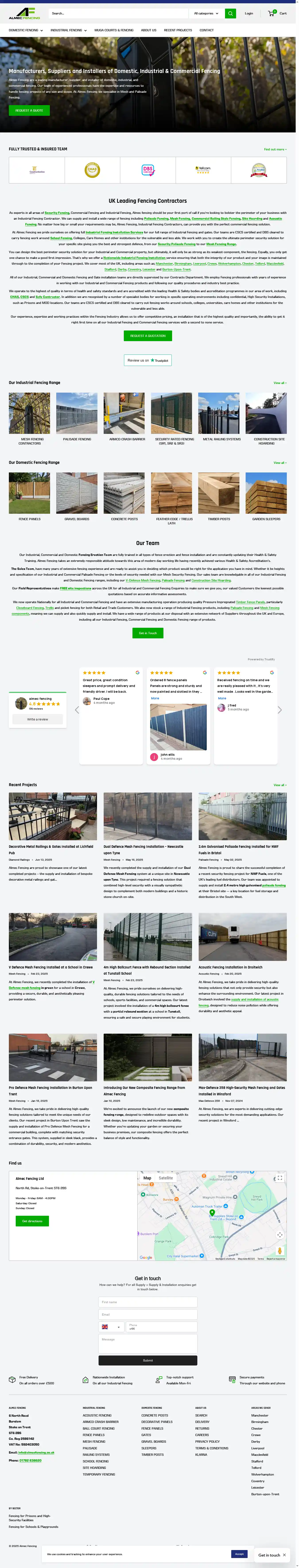Show next reviews with right arrow
Image resolution: width=299 pixels, height=1568 pixels.
coord(280,710)
